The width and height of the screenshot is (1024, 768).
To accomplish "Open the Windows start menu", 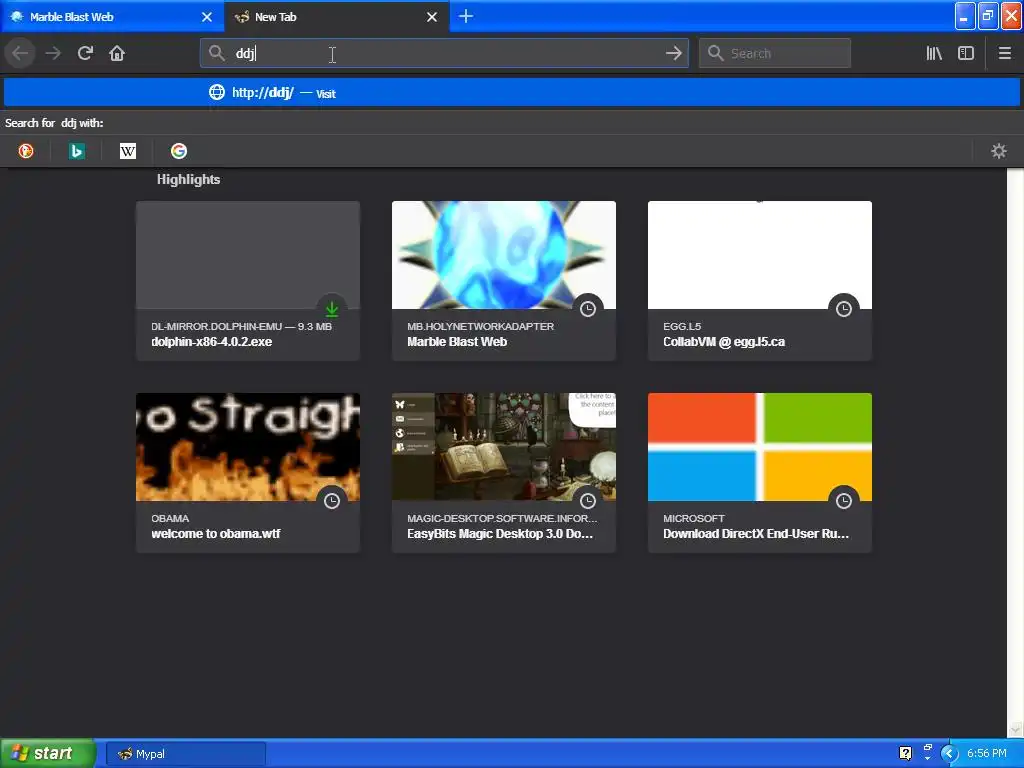I will (x=47, y=753).
